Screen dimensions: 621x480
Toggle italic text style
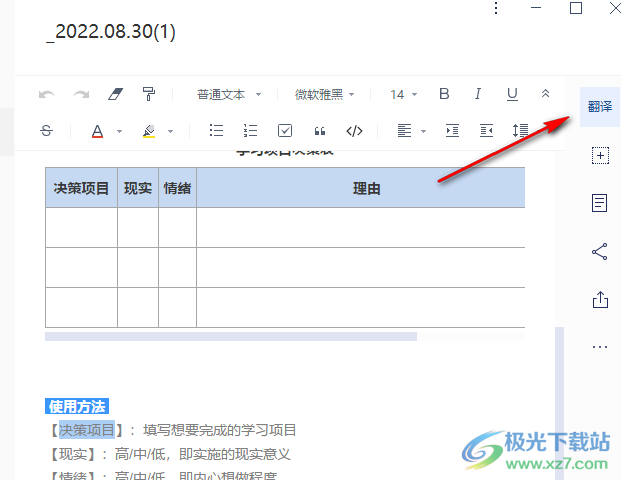tap(478, 94)
